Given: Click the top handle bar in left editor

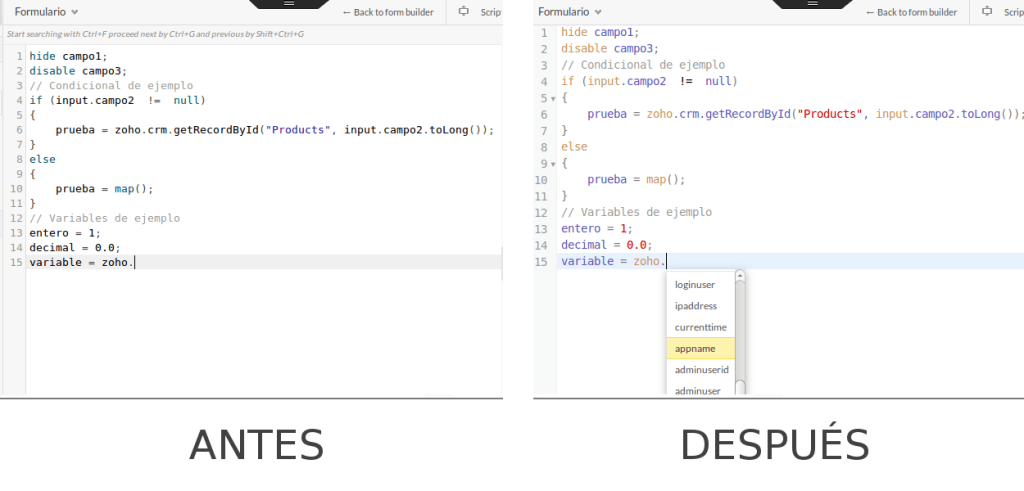Looking at the screenshot, I should [x=289, y=4].
